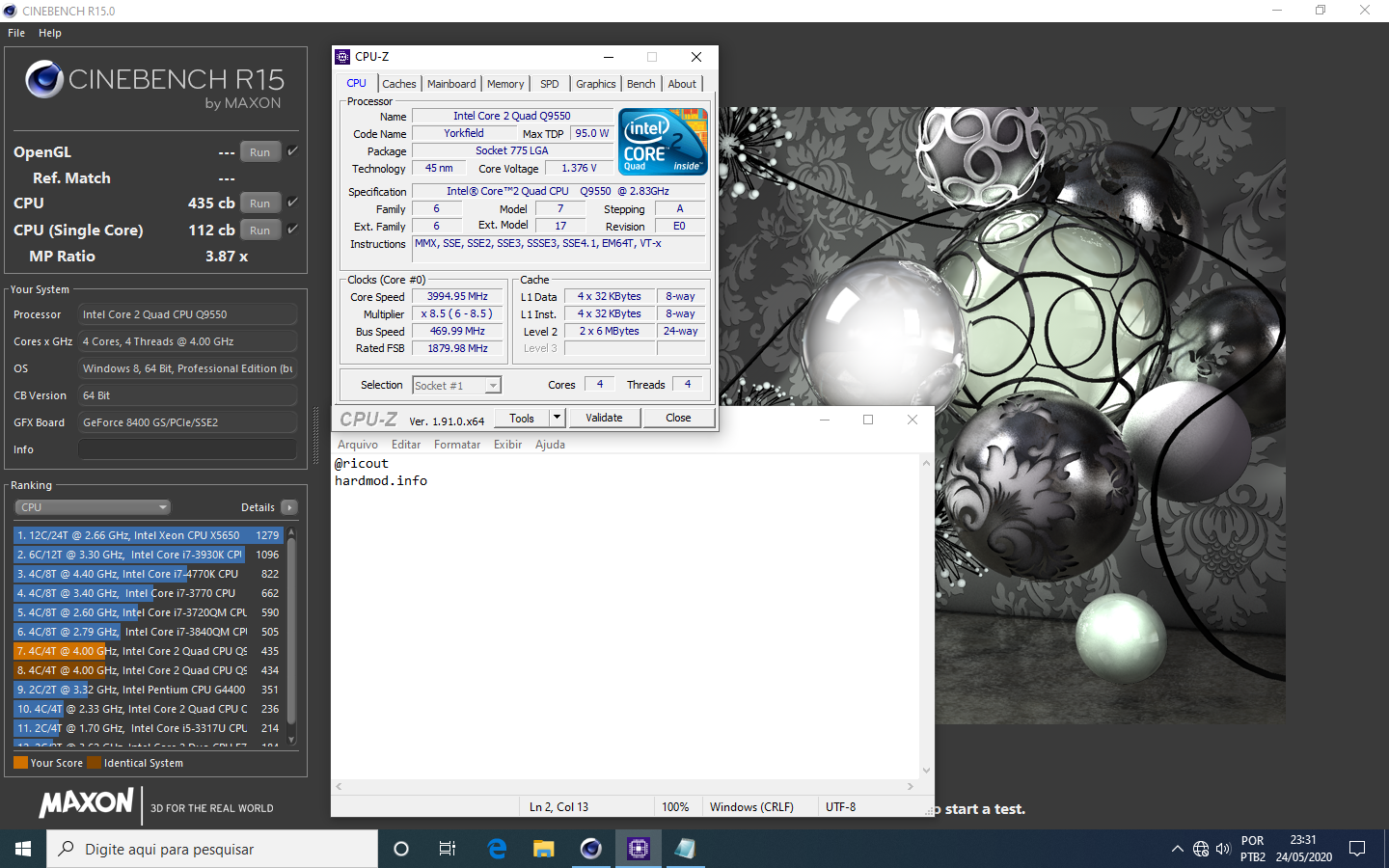1389x868 pixels.
Task: Click the Intel Core 2 Quad badge
Action: [x=664, y=142]
